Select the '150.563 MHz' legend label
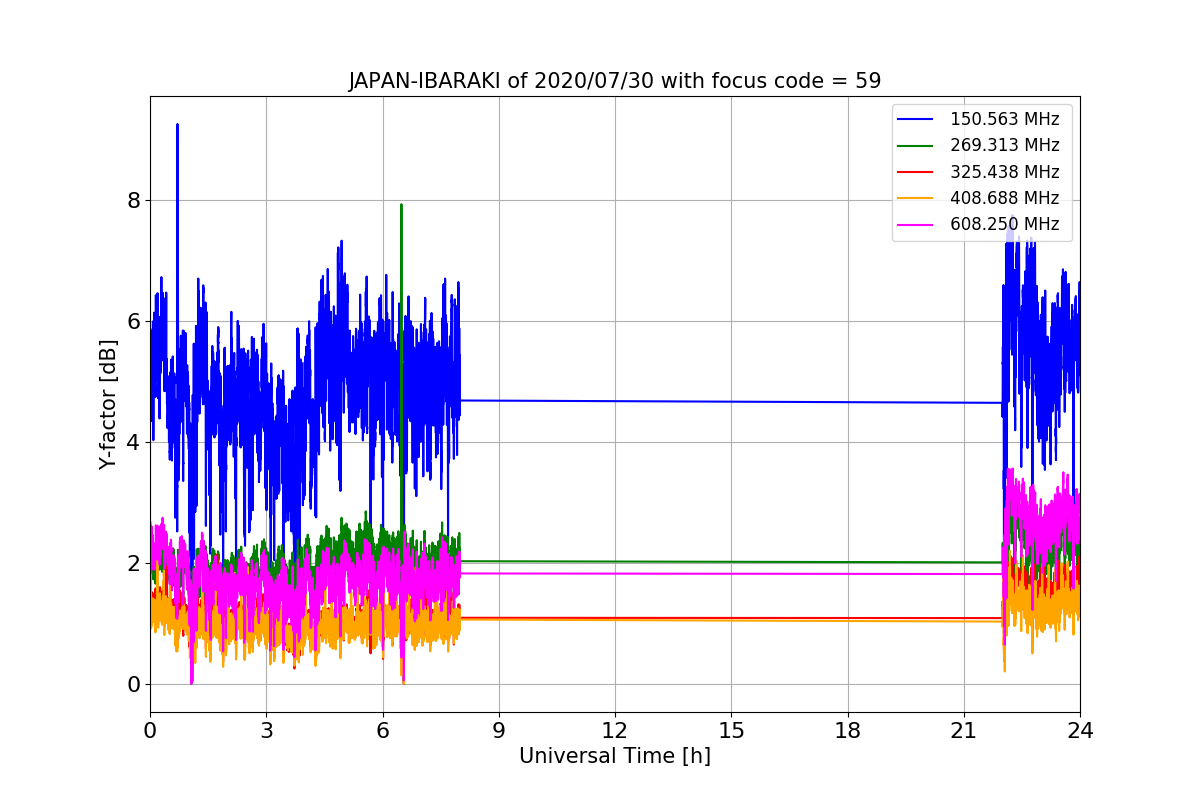1200x800 pixels. pos(1004,119)
